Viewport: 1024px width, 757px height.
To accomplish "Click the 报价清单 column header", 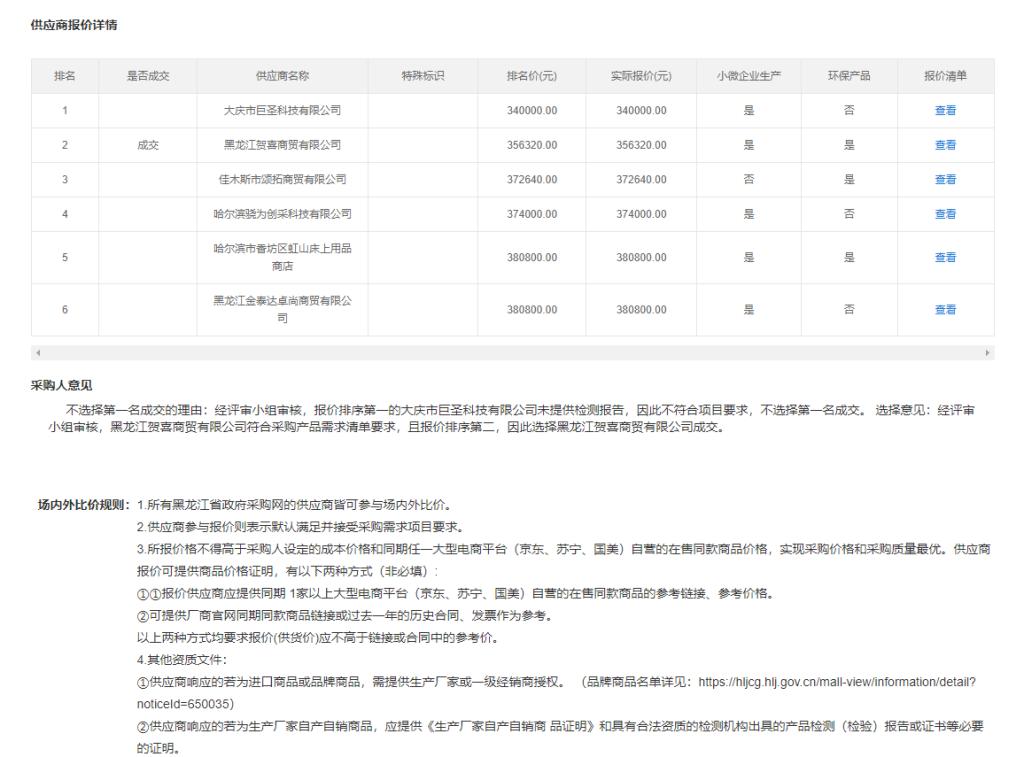I will [x=945, y=76].
